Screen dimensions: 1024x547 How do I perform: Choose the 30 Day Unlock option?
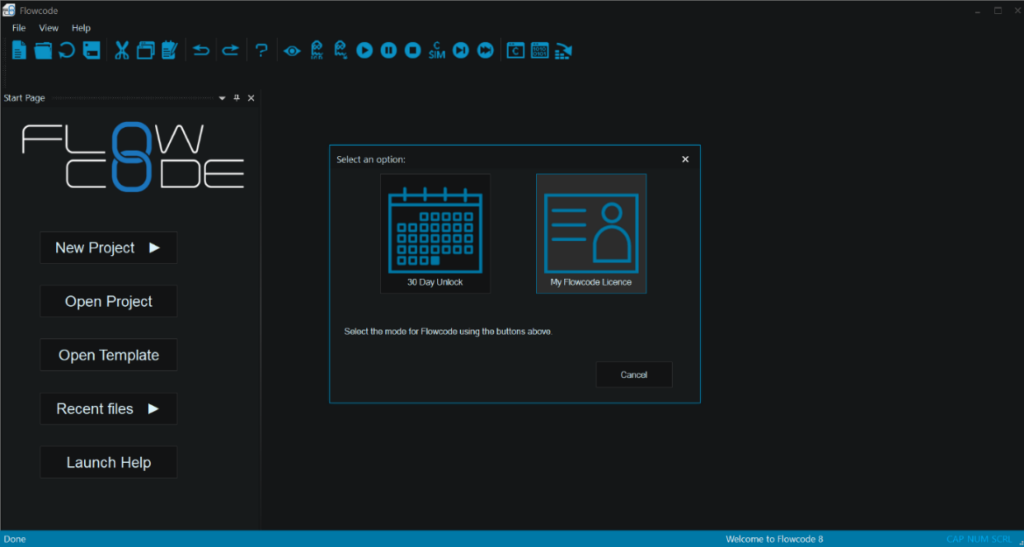pos(435,234)
